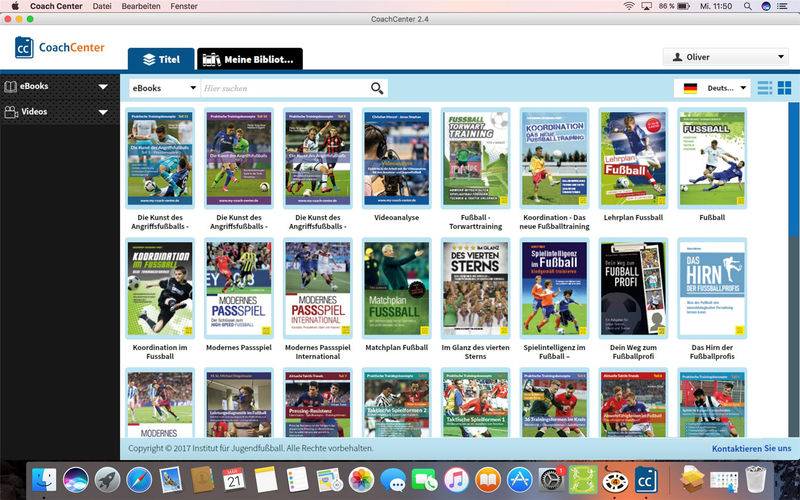
Task: Open the Fußball - Torwarttraining book cover
Action: pos(476,158)
